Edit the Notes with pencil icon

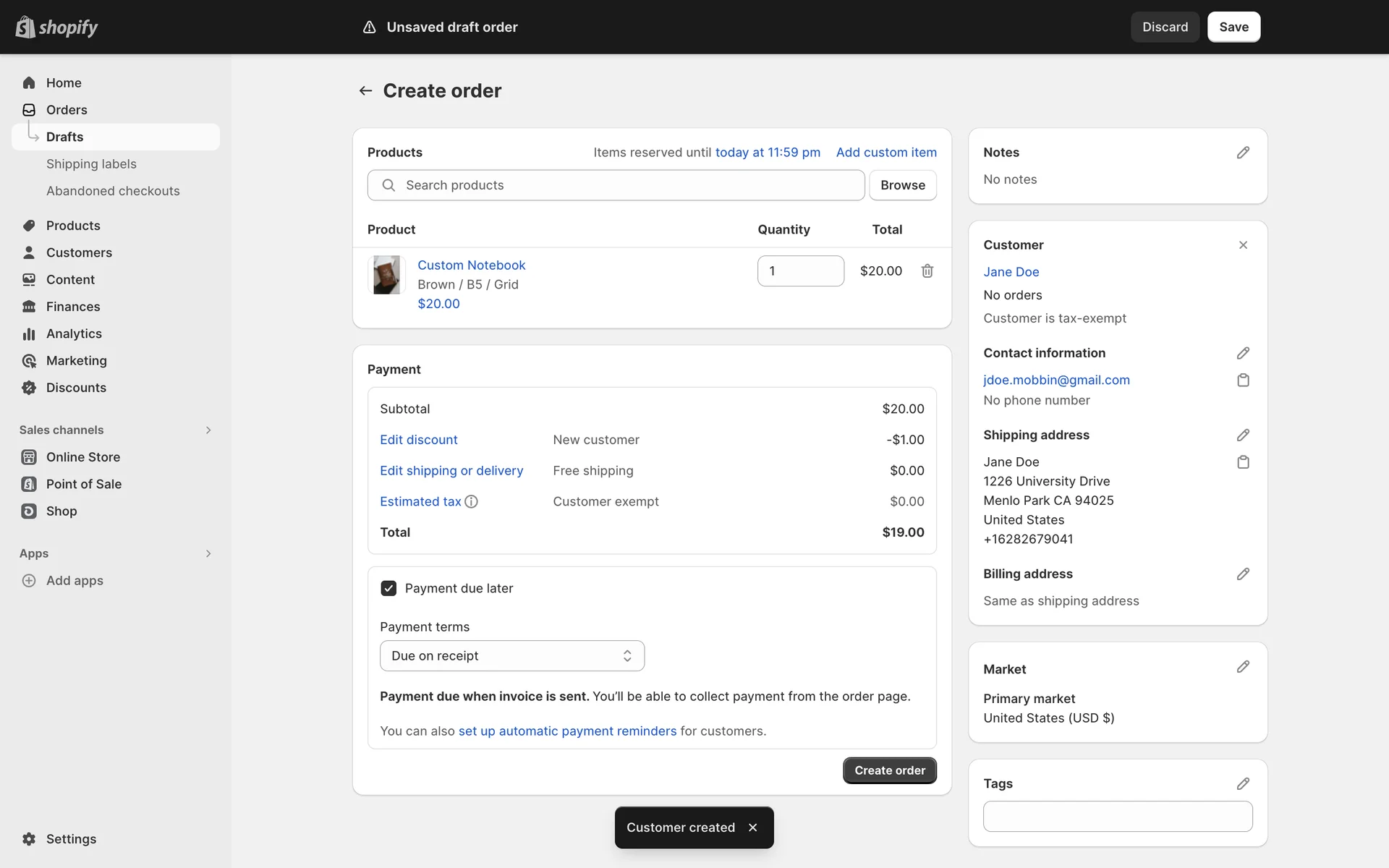point(1242,153)
